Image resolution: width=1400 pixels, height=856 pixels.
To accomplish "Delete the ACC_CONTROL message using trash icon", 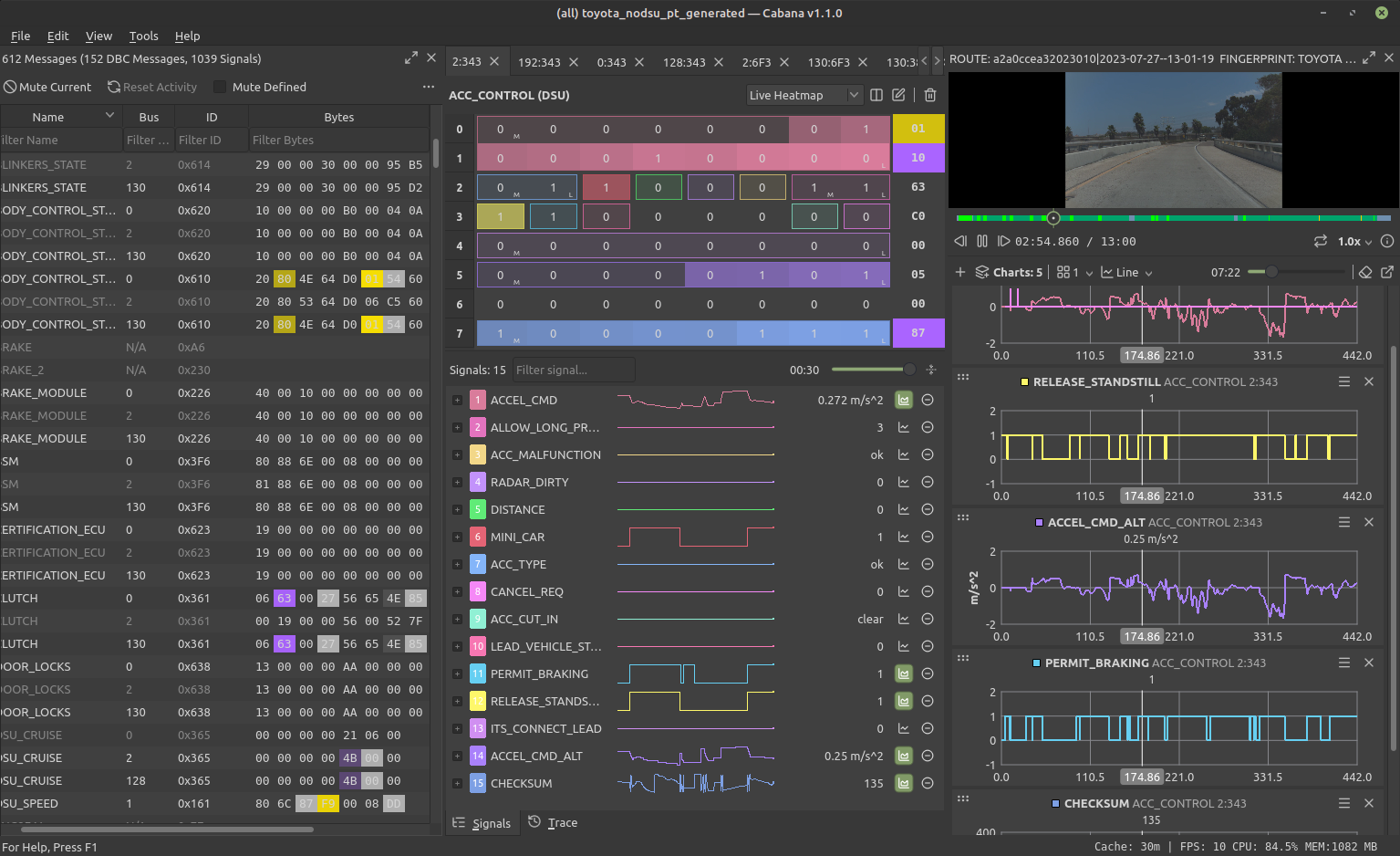I will pyautogui.click(x=930, y=95).
